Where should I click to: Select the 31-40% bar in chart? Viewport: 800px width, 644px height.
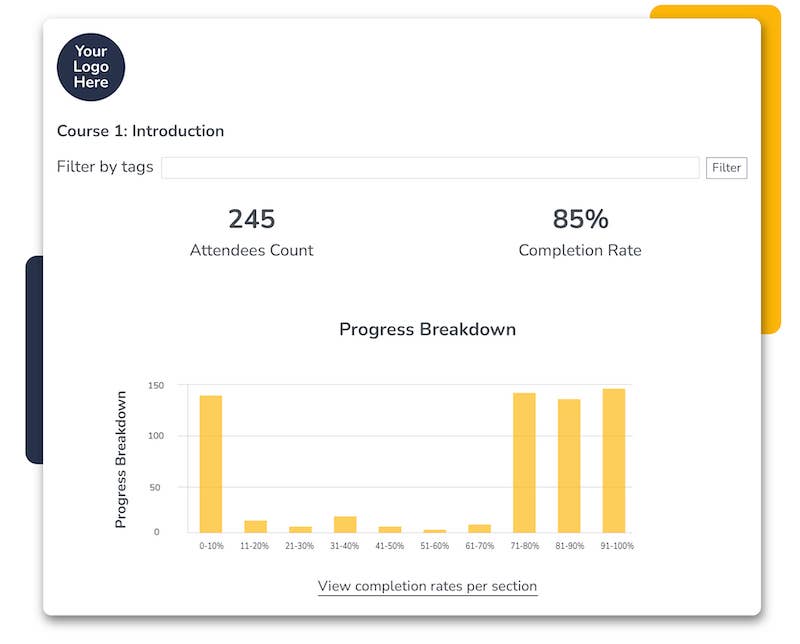point(345,524)
